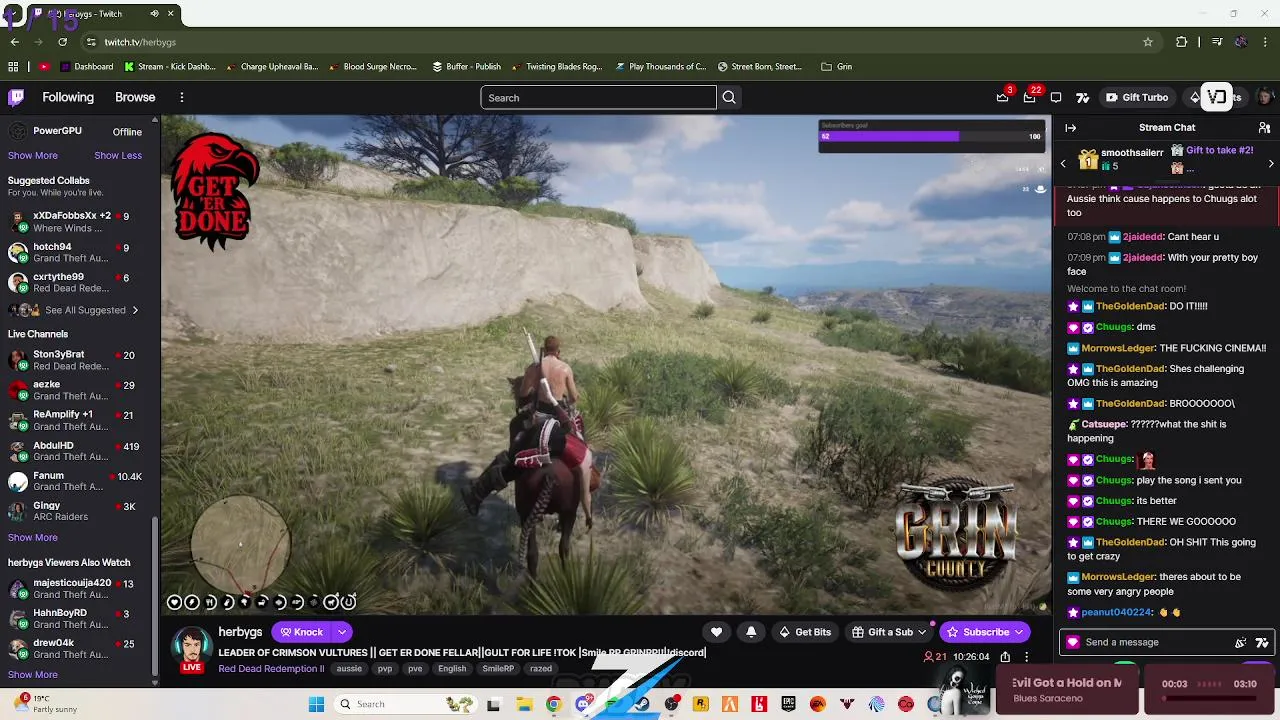This screenshot has width=1280, height=720.
Task: Bookmark this page with the star icon
Action: coord(1148,42)
